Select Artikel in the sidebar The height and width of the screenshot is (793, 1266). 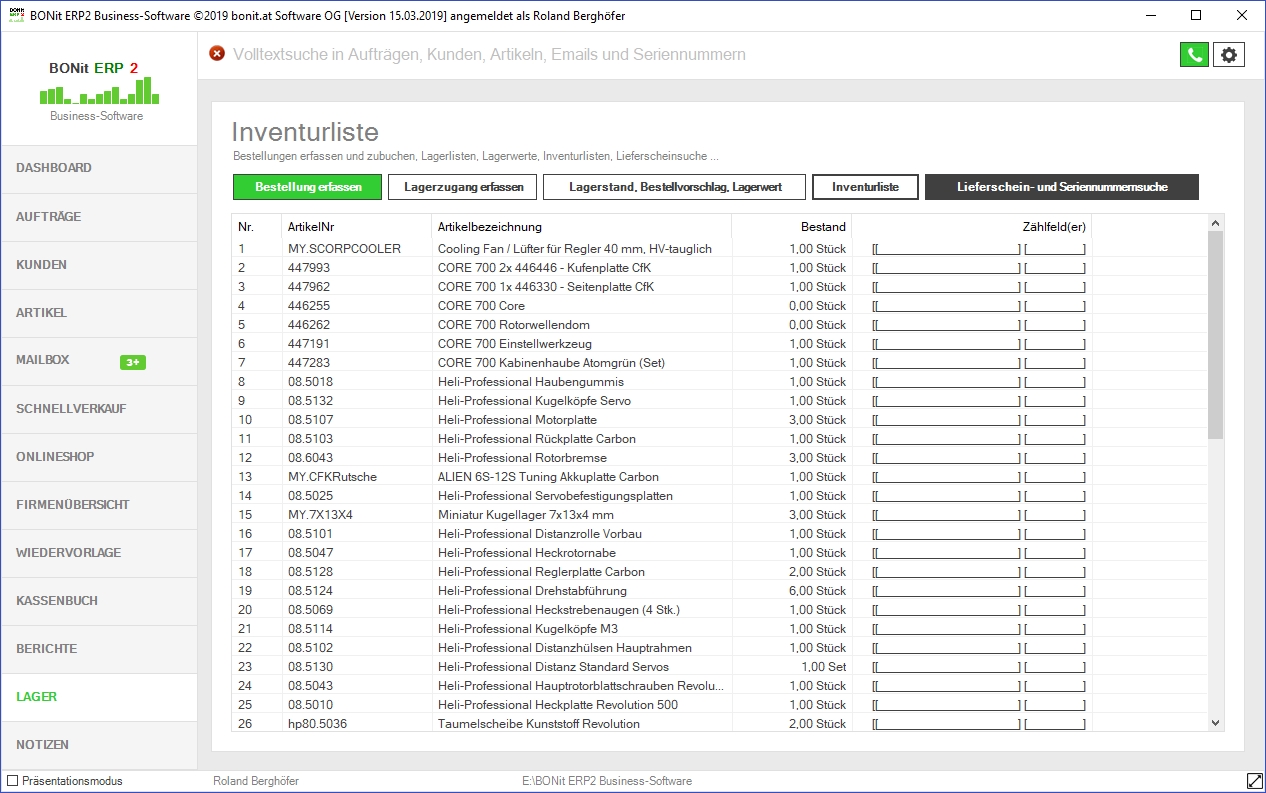pyautogui.click(x=98, y=313)
